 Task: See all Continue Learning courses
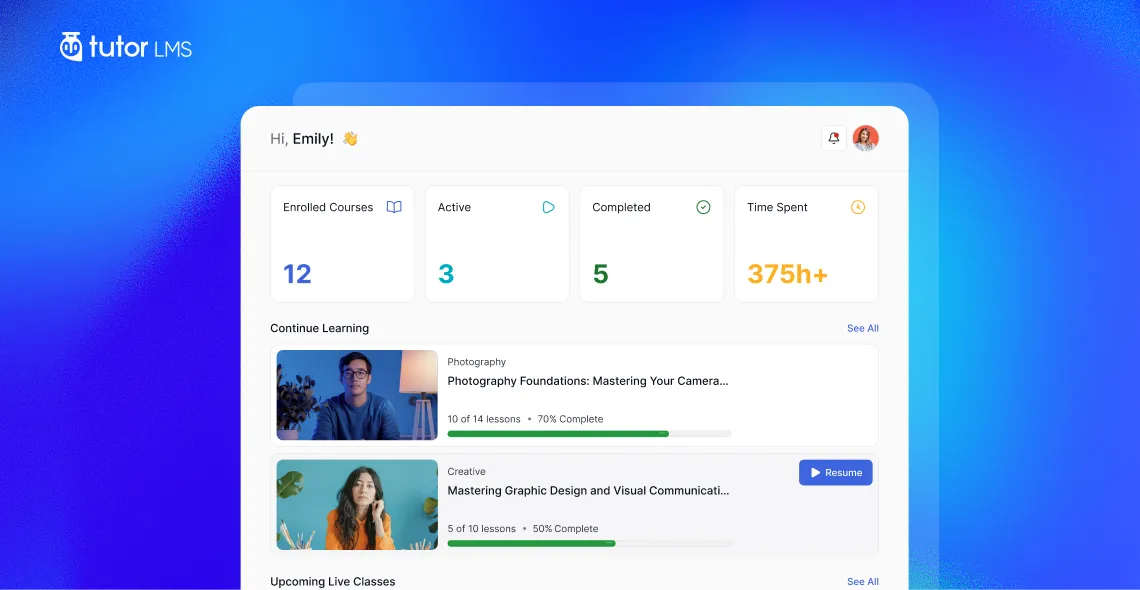[x=862, y=328]
